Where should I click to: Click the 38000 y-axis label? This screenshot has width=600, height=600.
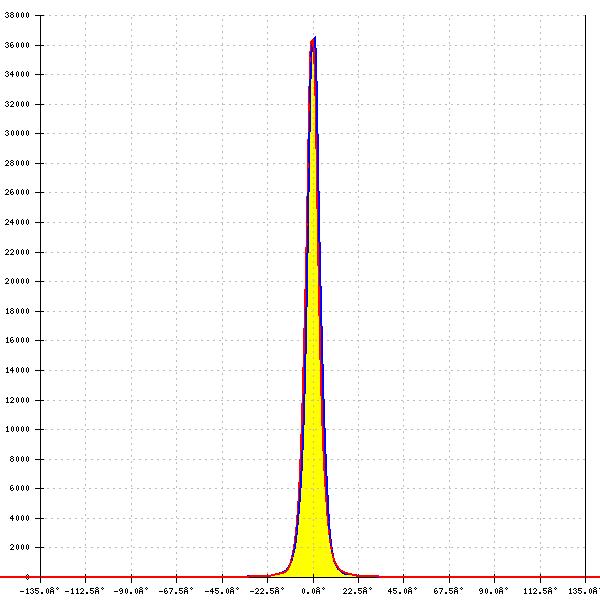pos(17,15)
